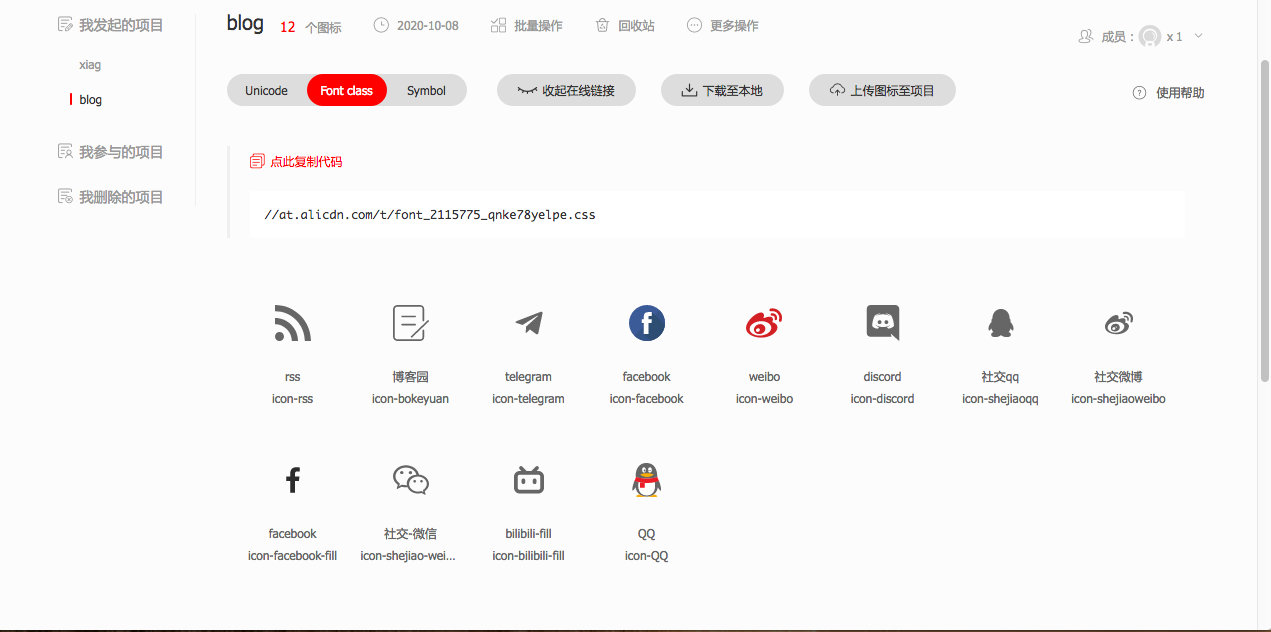This screenshot has height=632, width=1271.
Task: Pick the bilibili-fill icon
Action: pos(528,481)
